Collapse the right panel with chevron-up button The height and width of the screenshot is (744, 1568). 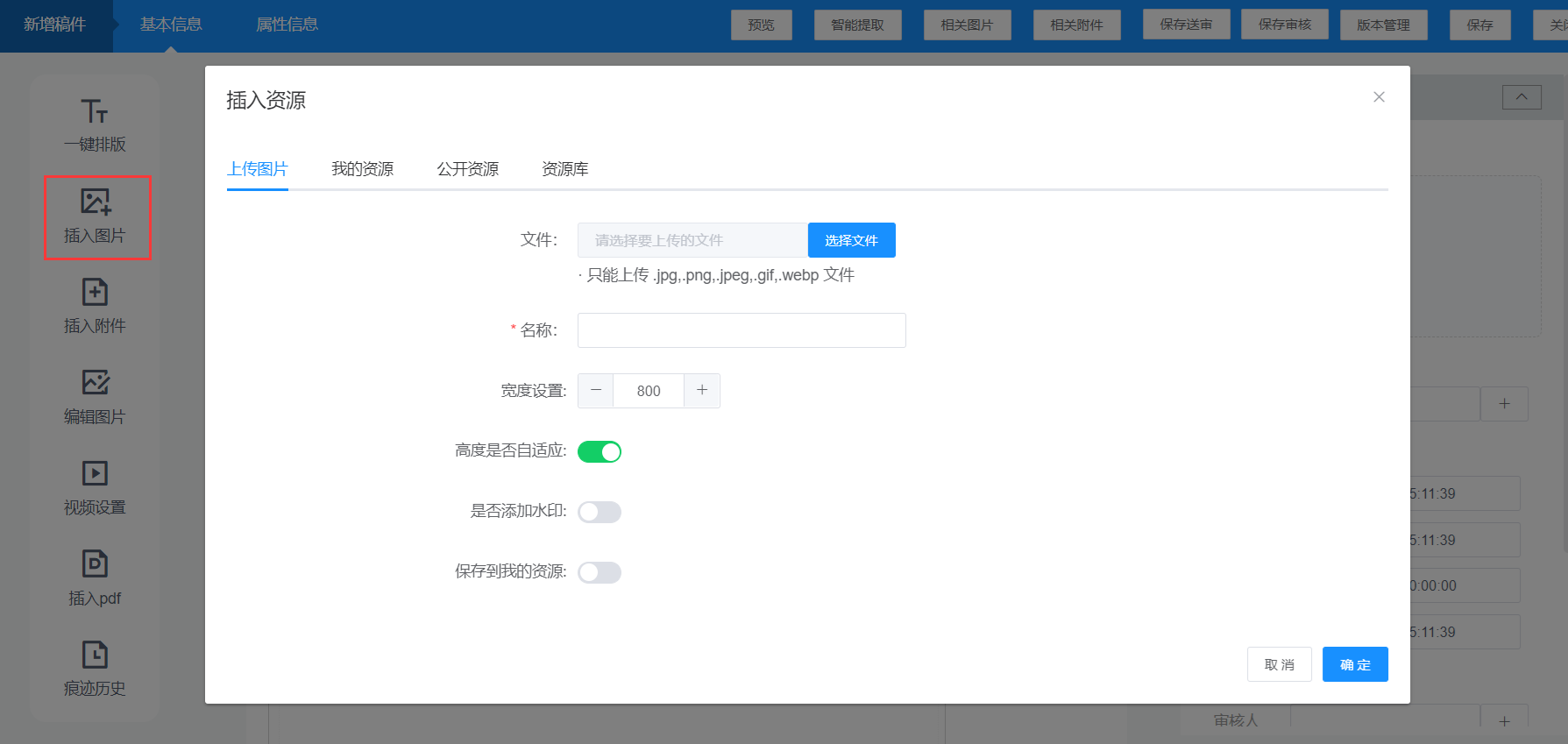click(x=1522, y=97)
